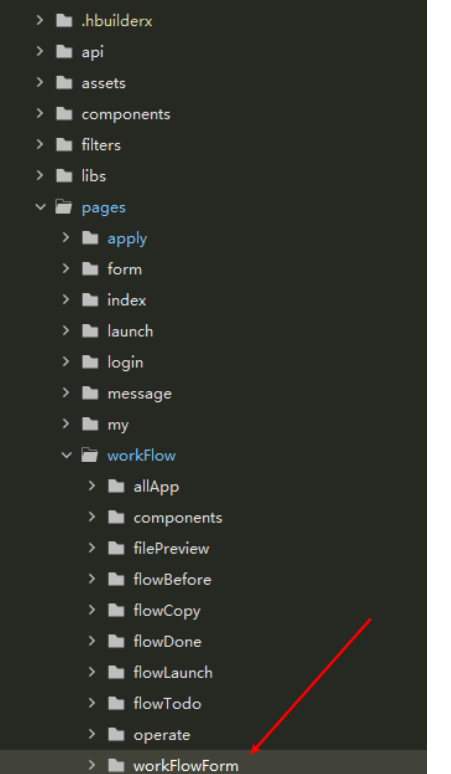Click the login folder icon
The width and height of the screenshot is (451, 774).
pos(90,362)
